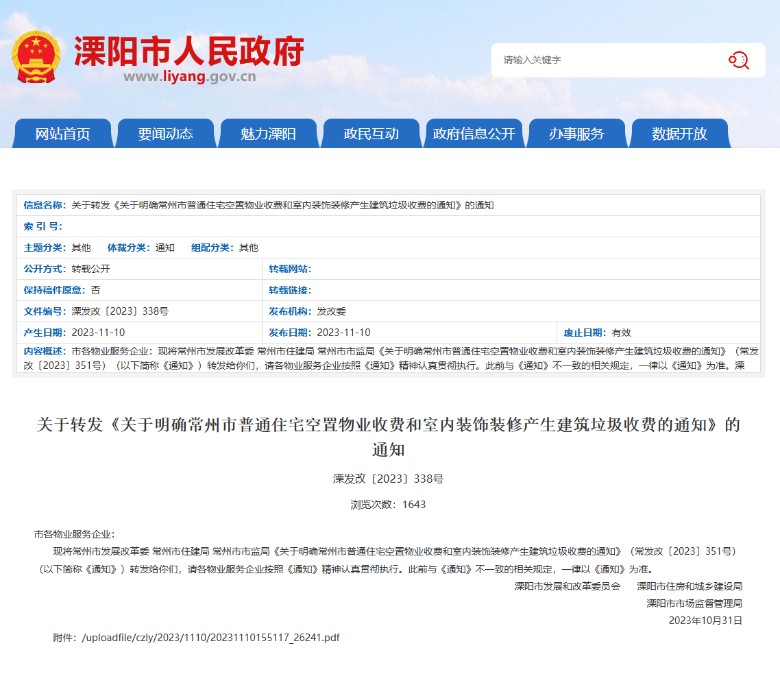Click the salutation 市各物业服务企业
The height and width of the screenshot is (685, 780).
74,534
